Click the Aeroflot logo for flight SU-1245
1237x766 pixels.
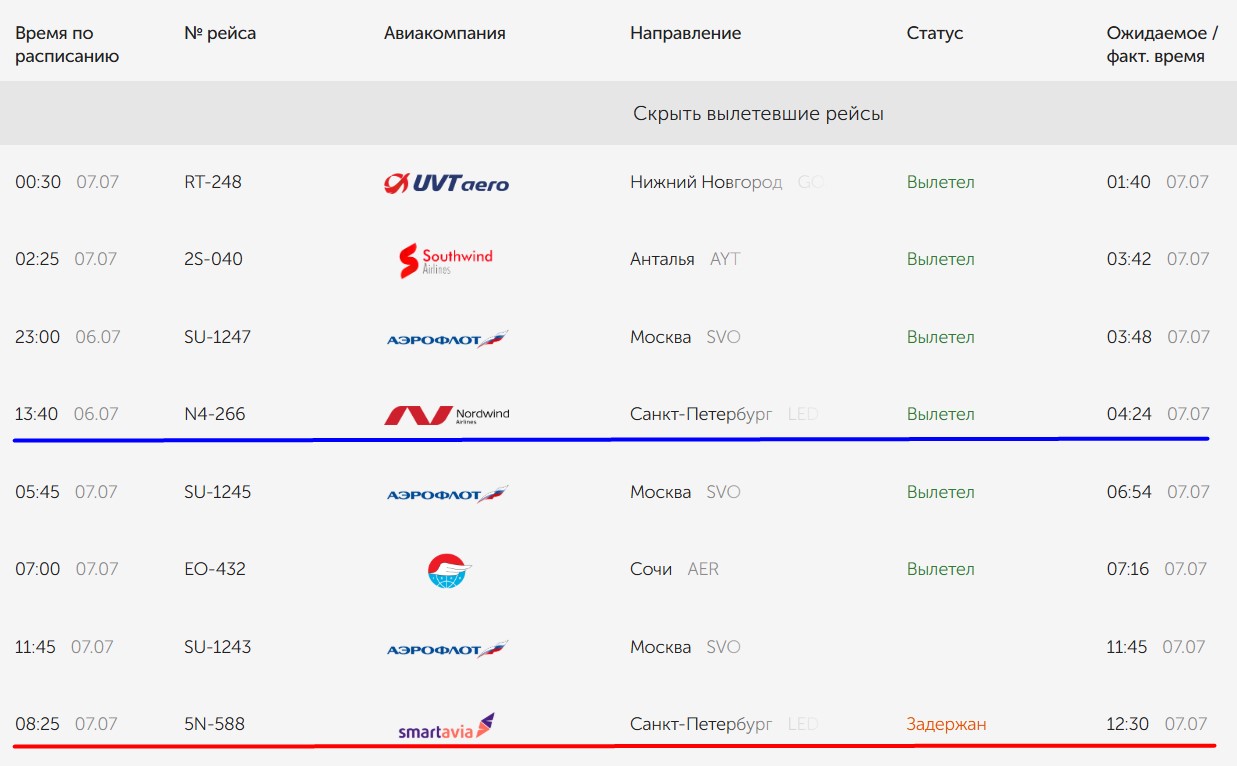click(447, 494)
